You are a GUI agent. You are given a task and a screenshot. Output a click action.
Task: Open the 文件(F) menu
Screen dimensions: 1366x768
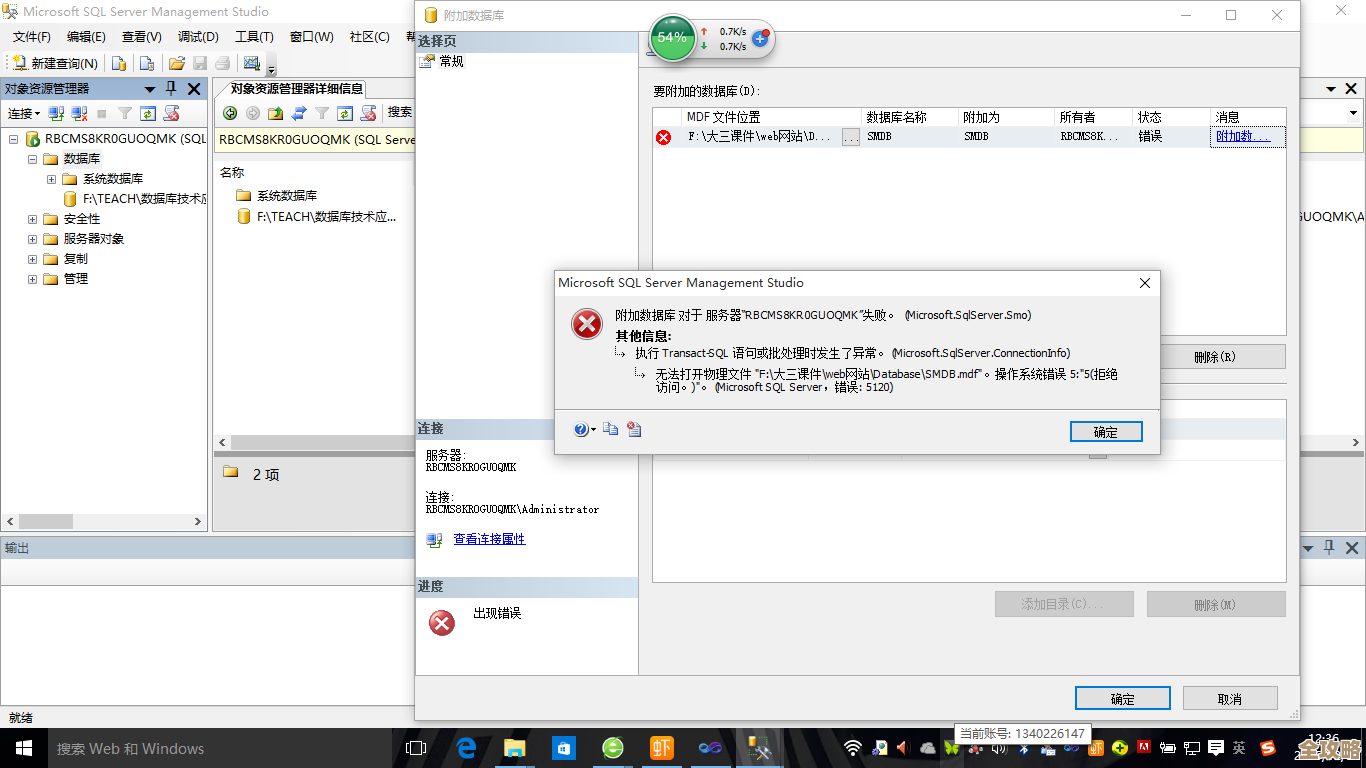click(31, 37)
